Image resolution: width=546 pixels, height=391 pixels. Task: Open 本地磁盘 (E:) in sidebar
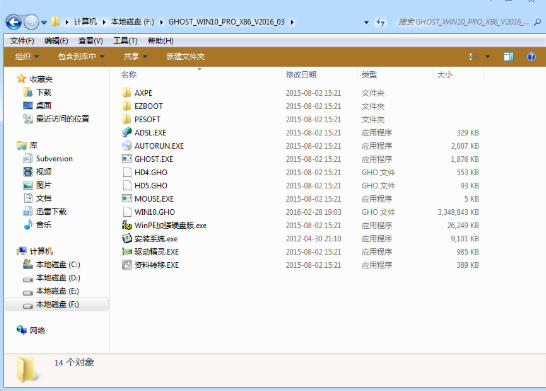tap(52, 291)
